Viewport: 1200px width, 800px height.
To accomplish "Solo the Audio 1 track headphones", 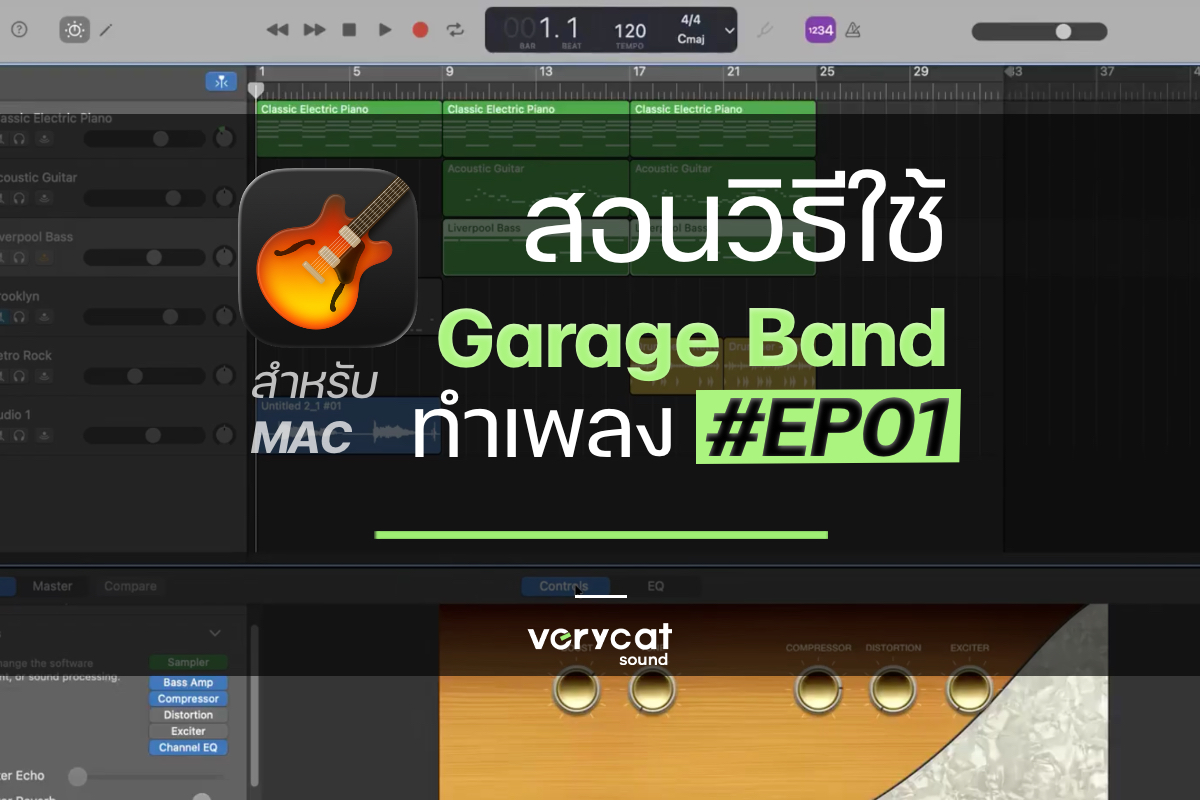I will (x=19, y=436).
